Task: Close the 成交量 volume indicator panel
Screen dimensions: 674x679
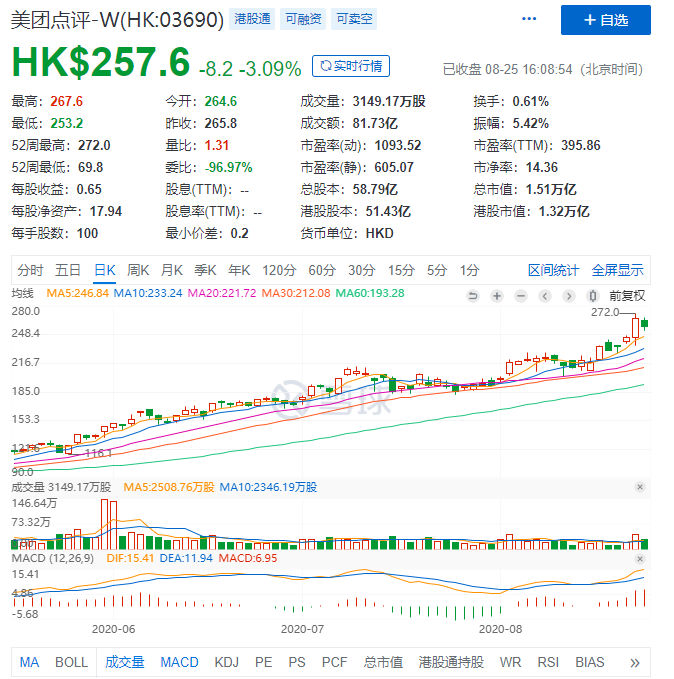Action: point(640,487)
